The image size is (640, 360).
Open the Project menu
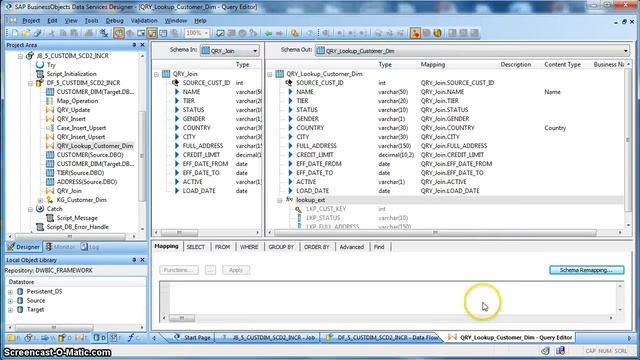(x=31, y=20)
